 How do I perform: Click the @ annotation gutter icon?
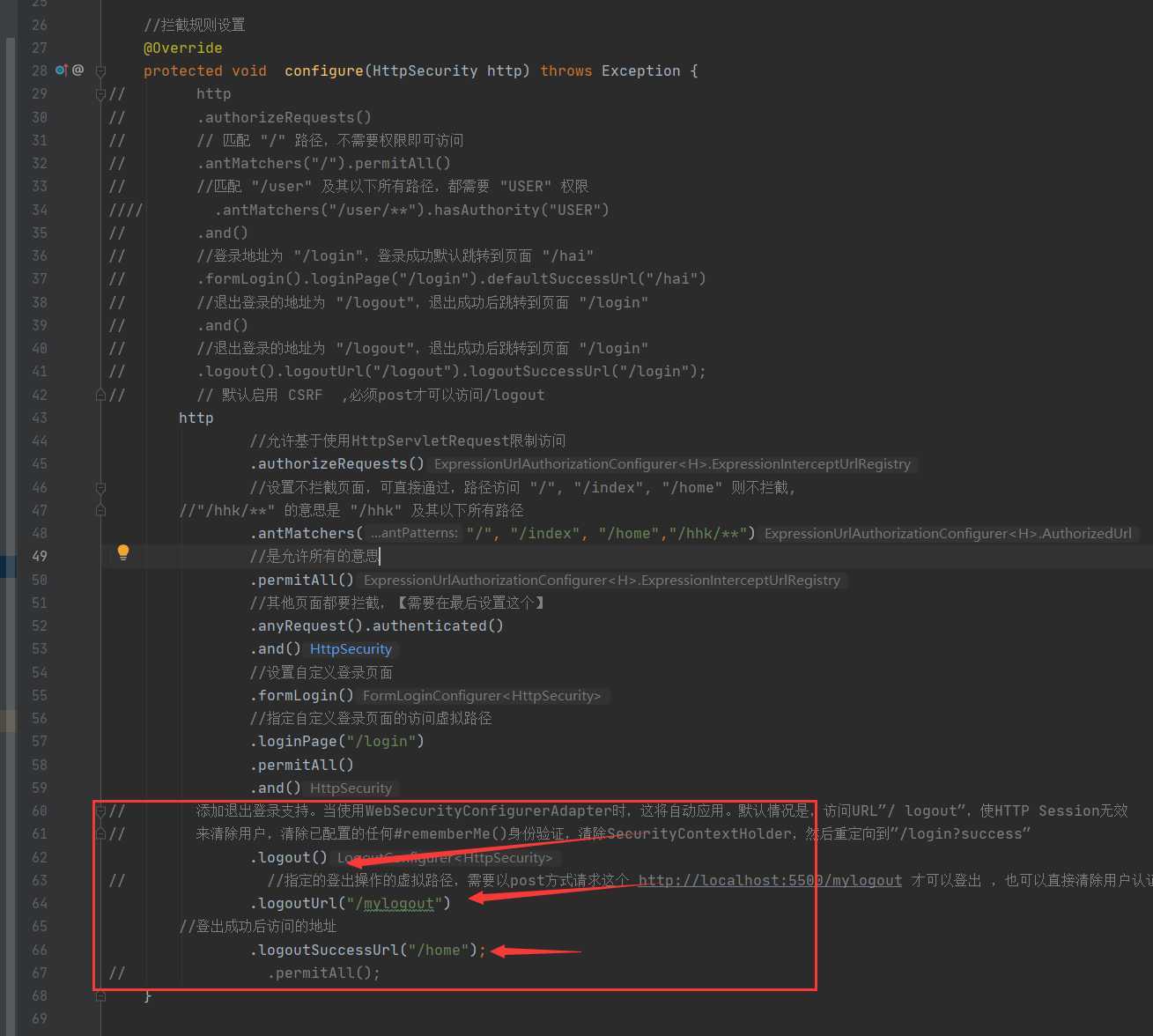pyautogui.click(x=78, y=70)
